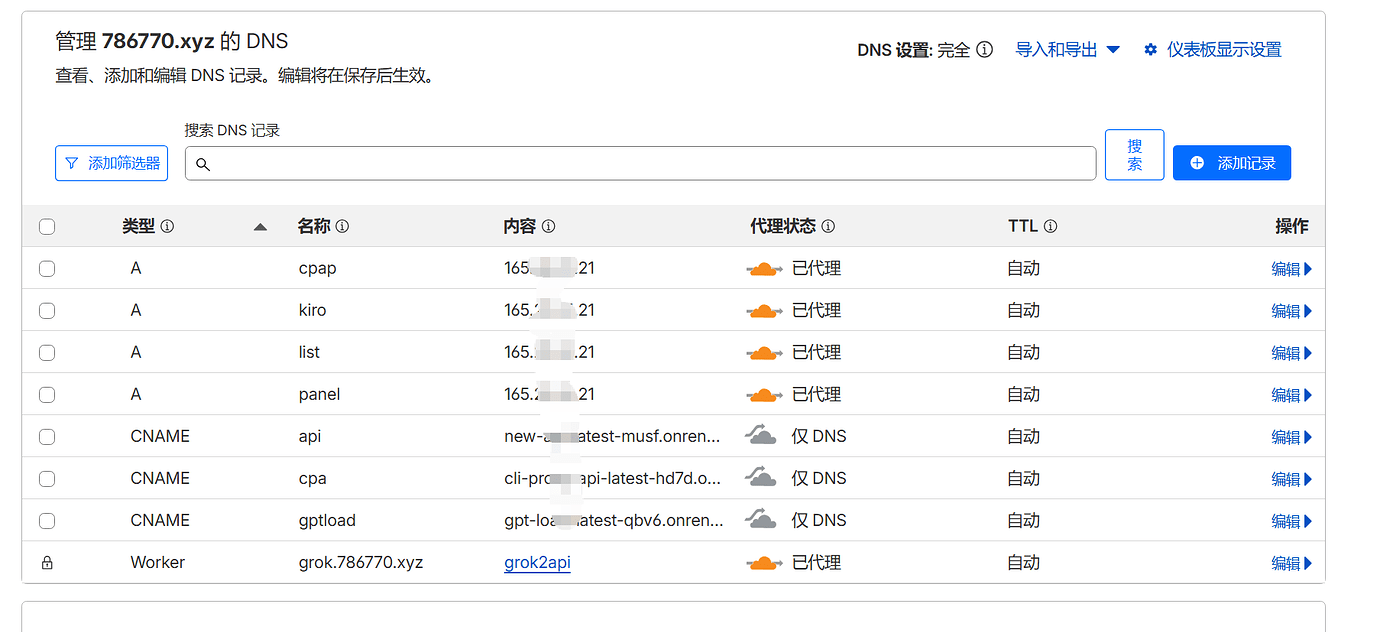This screenshot has width=1380, height=632.
Task: Click the 添加筛选器 button
Action: coord(111,163)
